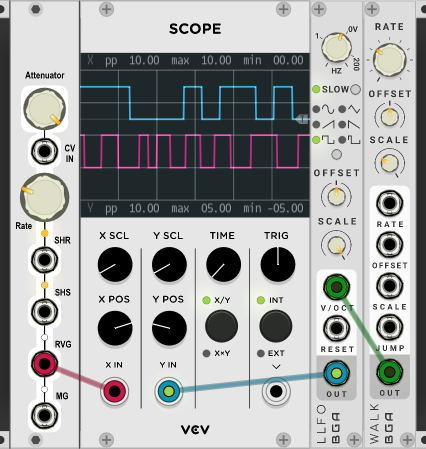Click the top screw of LFO module
The image size is (426, 449).
(x=319, y=9)
